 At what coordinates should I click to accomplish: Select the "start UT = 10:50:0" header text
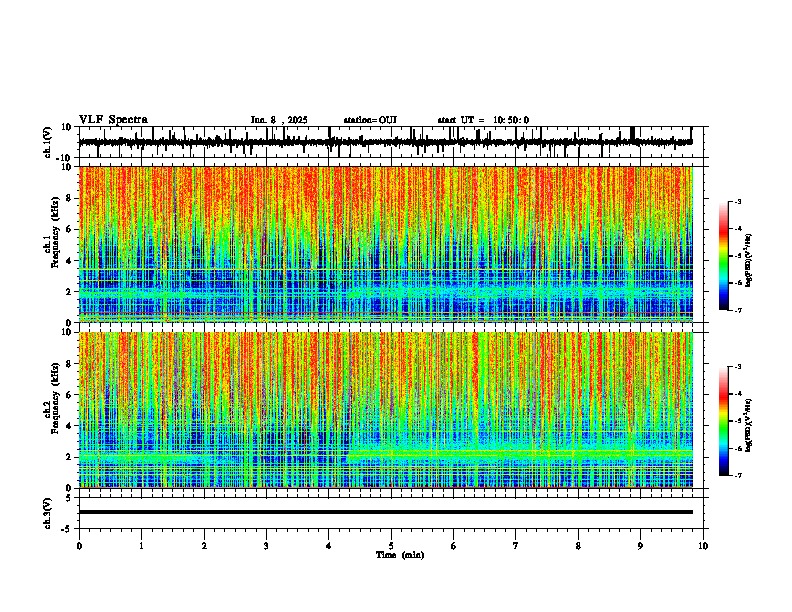483,120
